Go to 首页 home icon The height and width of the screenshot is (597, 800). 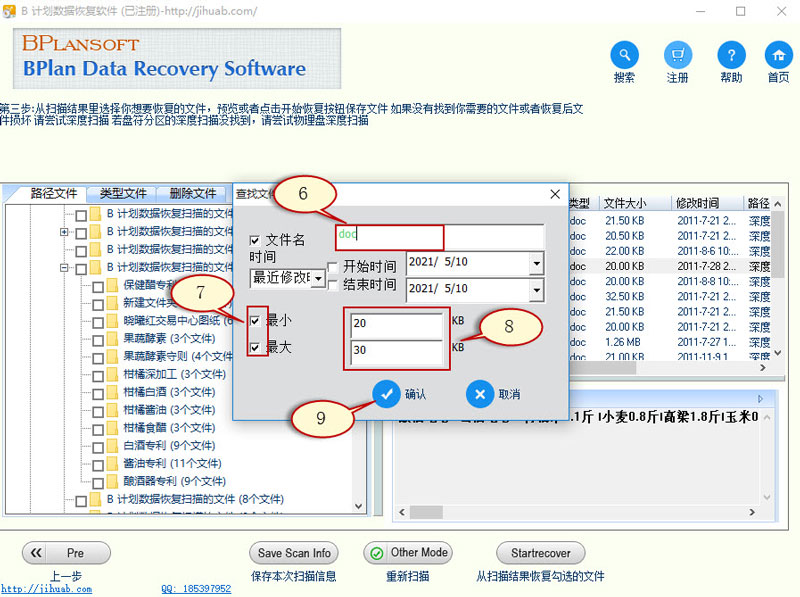(x=779, y=55)
